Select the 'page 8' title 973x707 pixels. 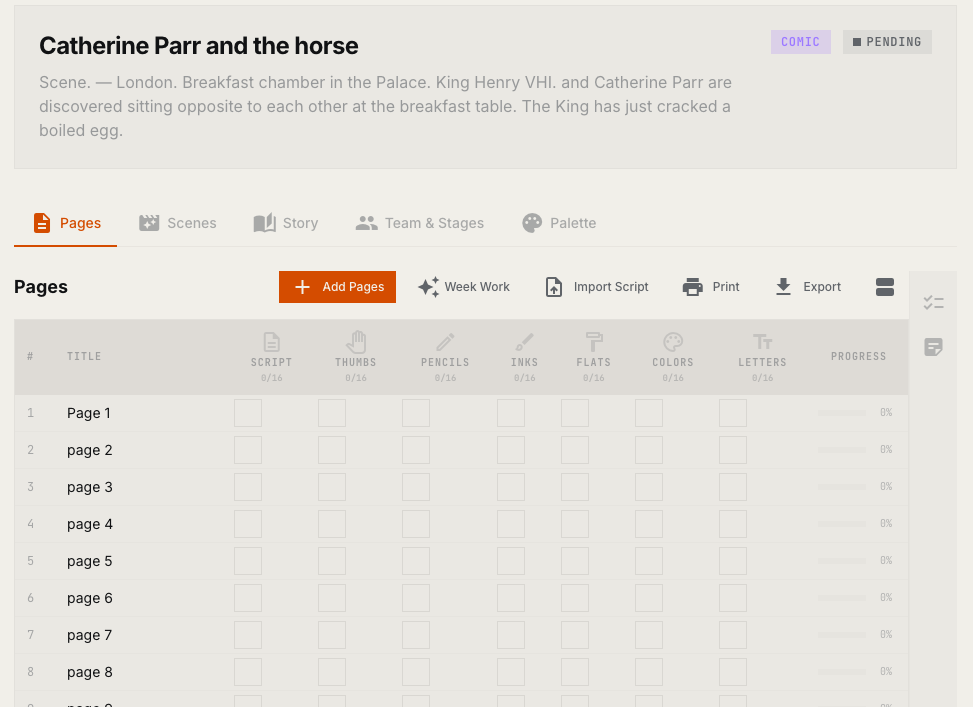point(89,673)
